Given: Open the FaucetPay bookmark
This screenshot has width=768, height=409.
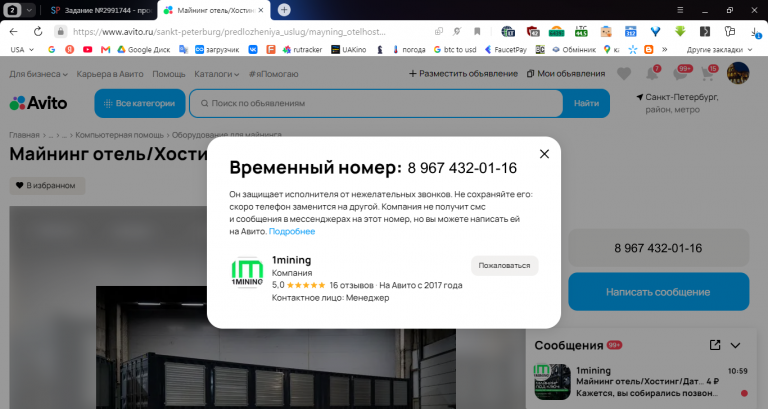Looking at the screenshot, I should (x=505, y=49).
